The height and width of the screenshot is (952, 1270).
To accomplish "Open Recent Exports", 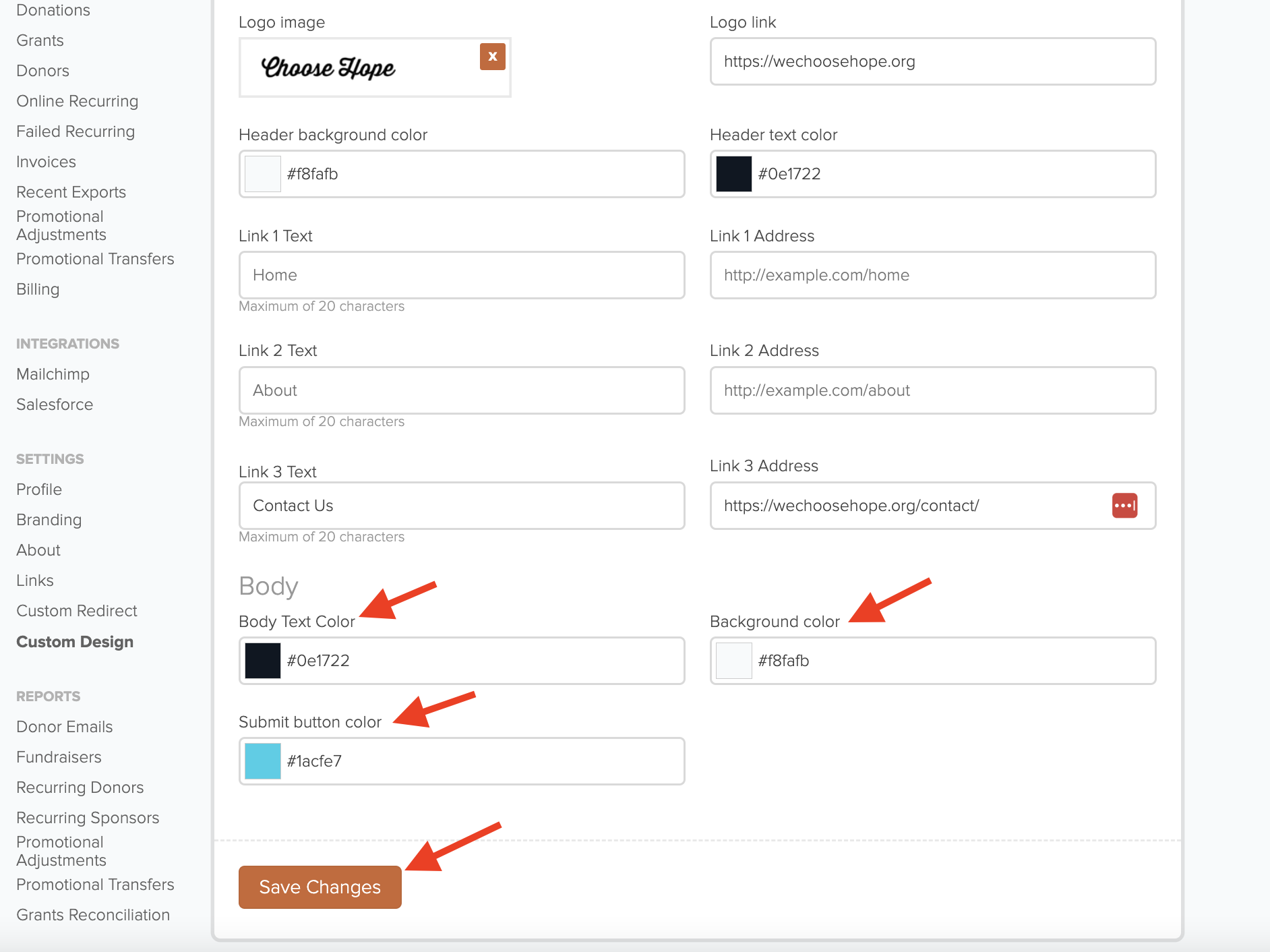I will [x=71, y=192].
